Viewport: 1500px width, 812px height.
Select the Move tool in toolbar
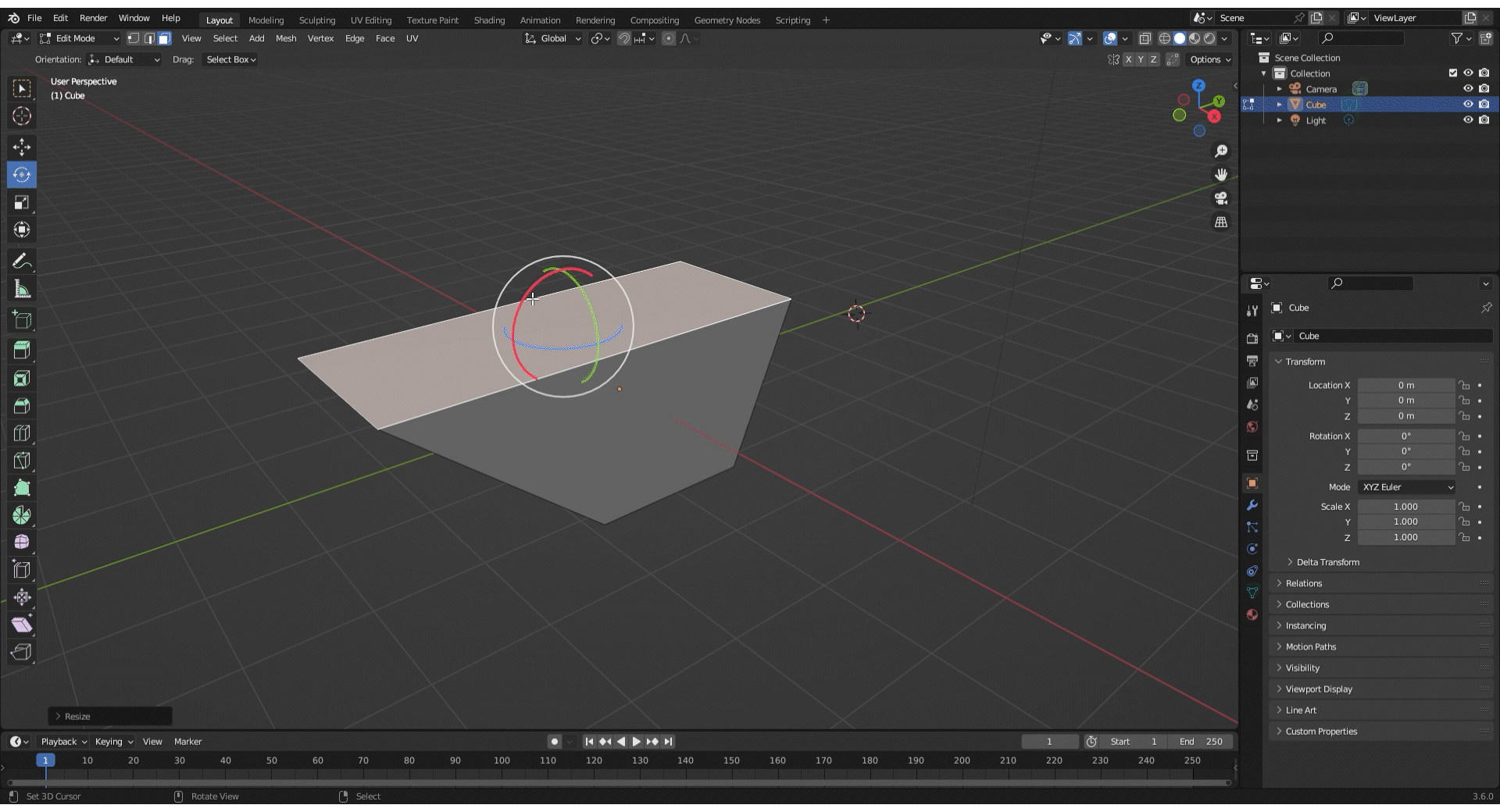click(22, 148)
